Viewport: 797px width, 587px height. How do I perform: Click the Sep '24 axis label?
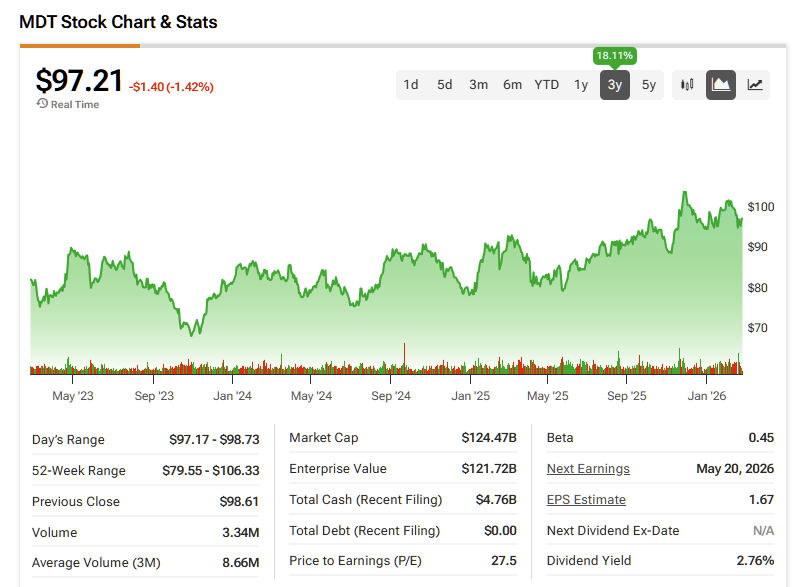click(x=391, y=396)
